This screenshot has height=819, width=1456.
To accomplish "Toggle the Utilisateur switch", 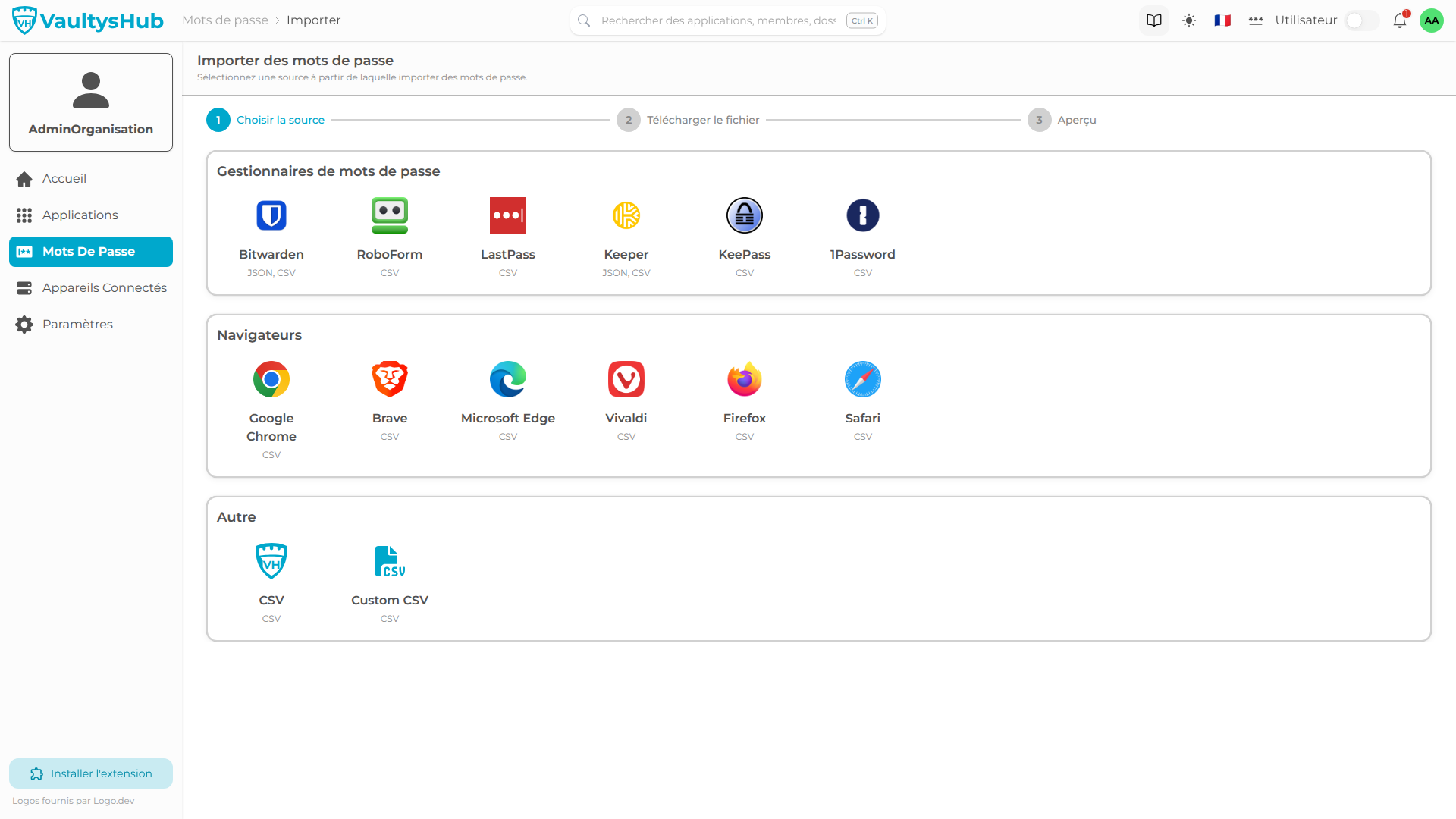I will pos(1362,20).
